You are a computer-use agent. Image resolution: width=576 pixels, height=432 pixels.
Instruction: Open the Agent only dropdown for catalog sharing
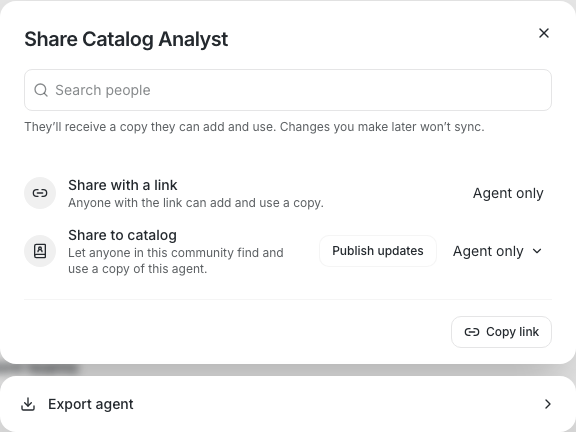point(497,251)
